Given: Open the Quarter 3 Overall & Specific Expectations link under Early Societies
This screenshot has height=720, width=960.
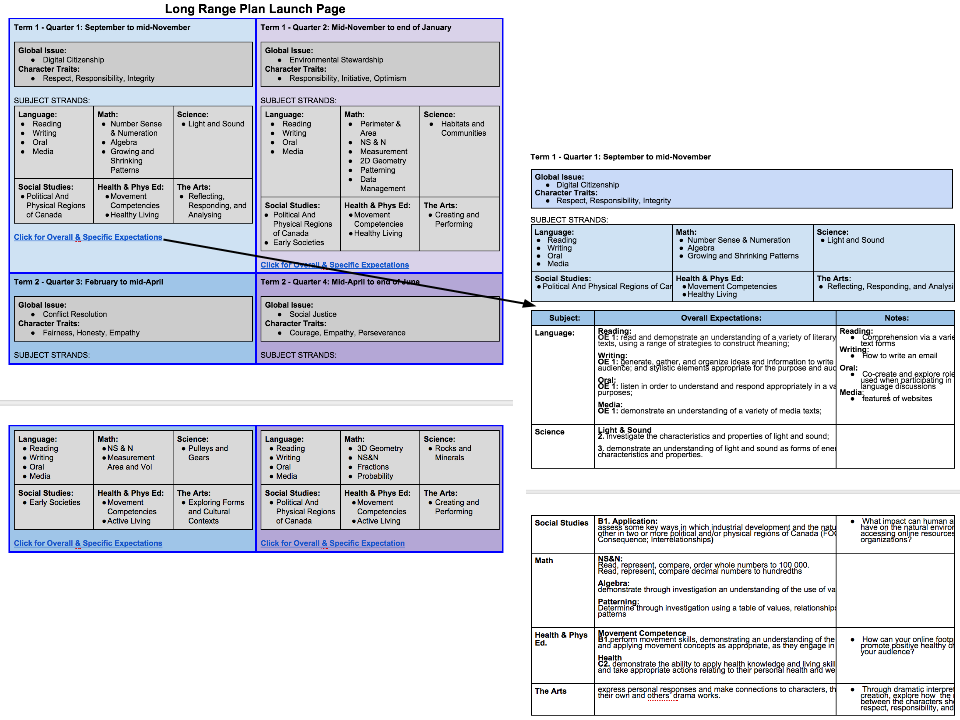Looking at the screenshot, I should coord(88,544).
